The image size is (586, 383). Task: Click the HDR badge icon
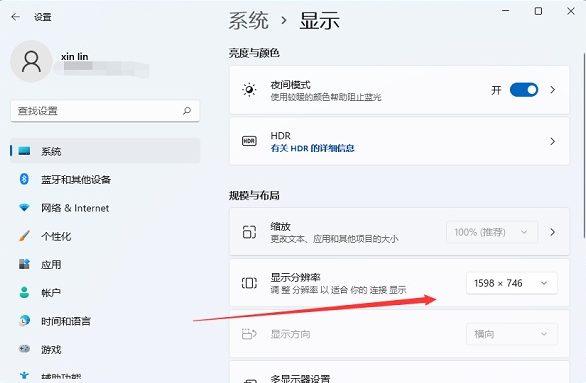click(249, 141)
